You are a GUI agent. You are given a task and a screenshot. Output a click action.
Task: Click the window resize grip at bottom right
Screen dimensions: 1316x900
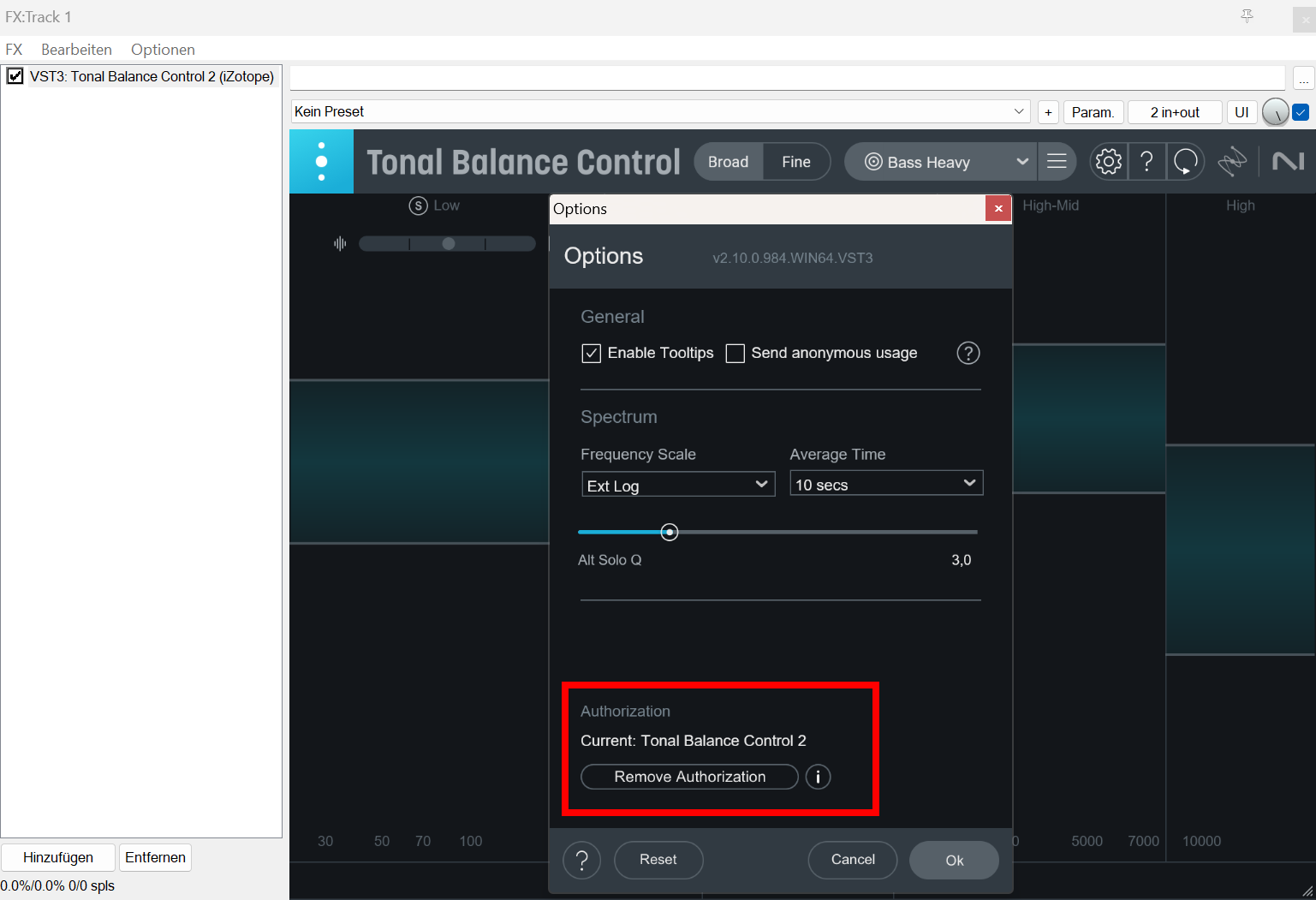[x=1307, y=891]
